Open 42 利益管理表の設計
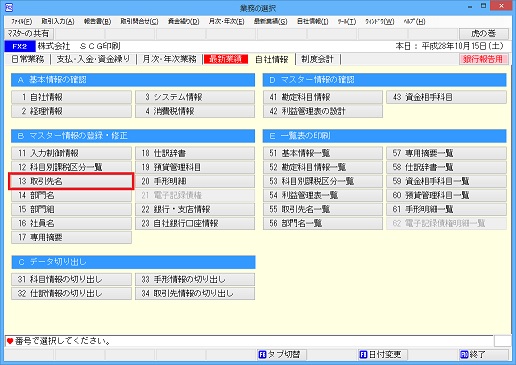The height and width of the screenshot is (365, 516). point(323,111)
